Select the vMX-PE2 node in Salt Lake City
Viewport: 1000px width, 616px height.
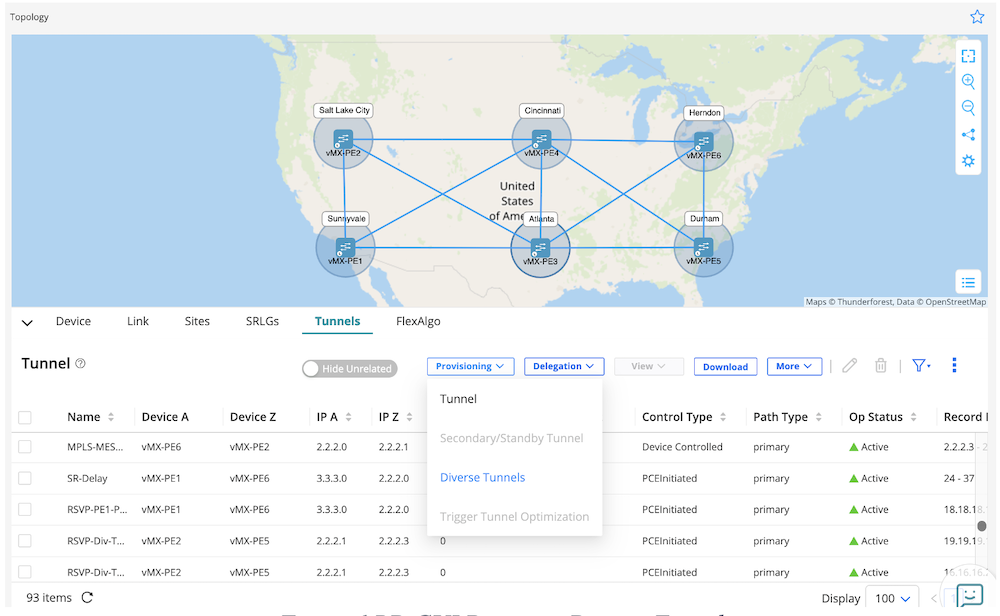pyautogui.click(x=343, y=140)
